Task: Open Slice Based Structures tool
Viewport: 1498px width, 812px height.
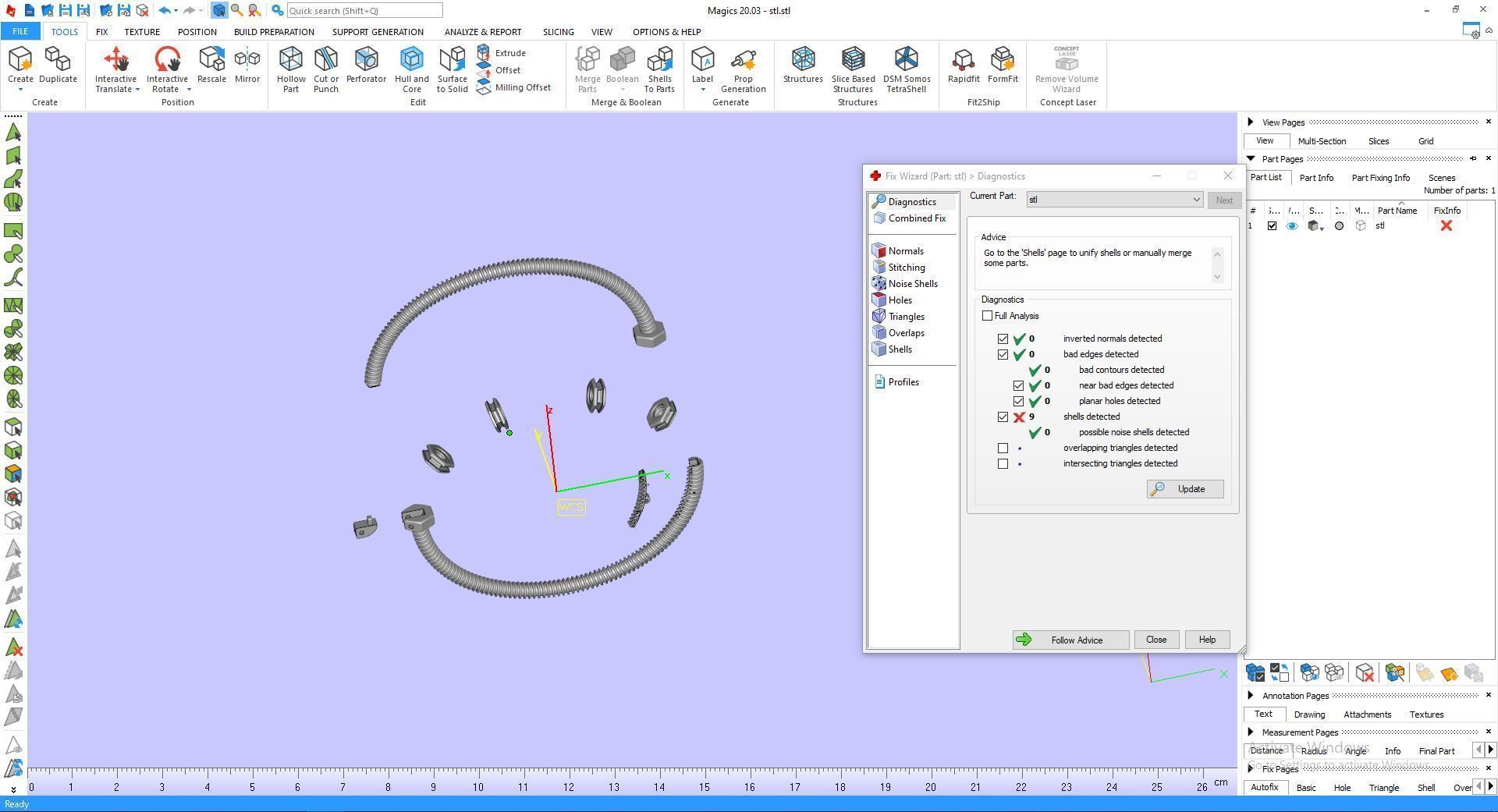Action: click(x=853, y=69)
